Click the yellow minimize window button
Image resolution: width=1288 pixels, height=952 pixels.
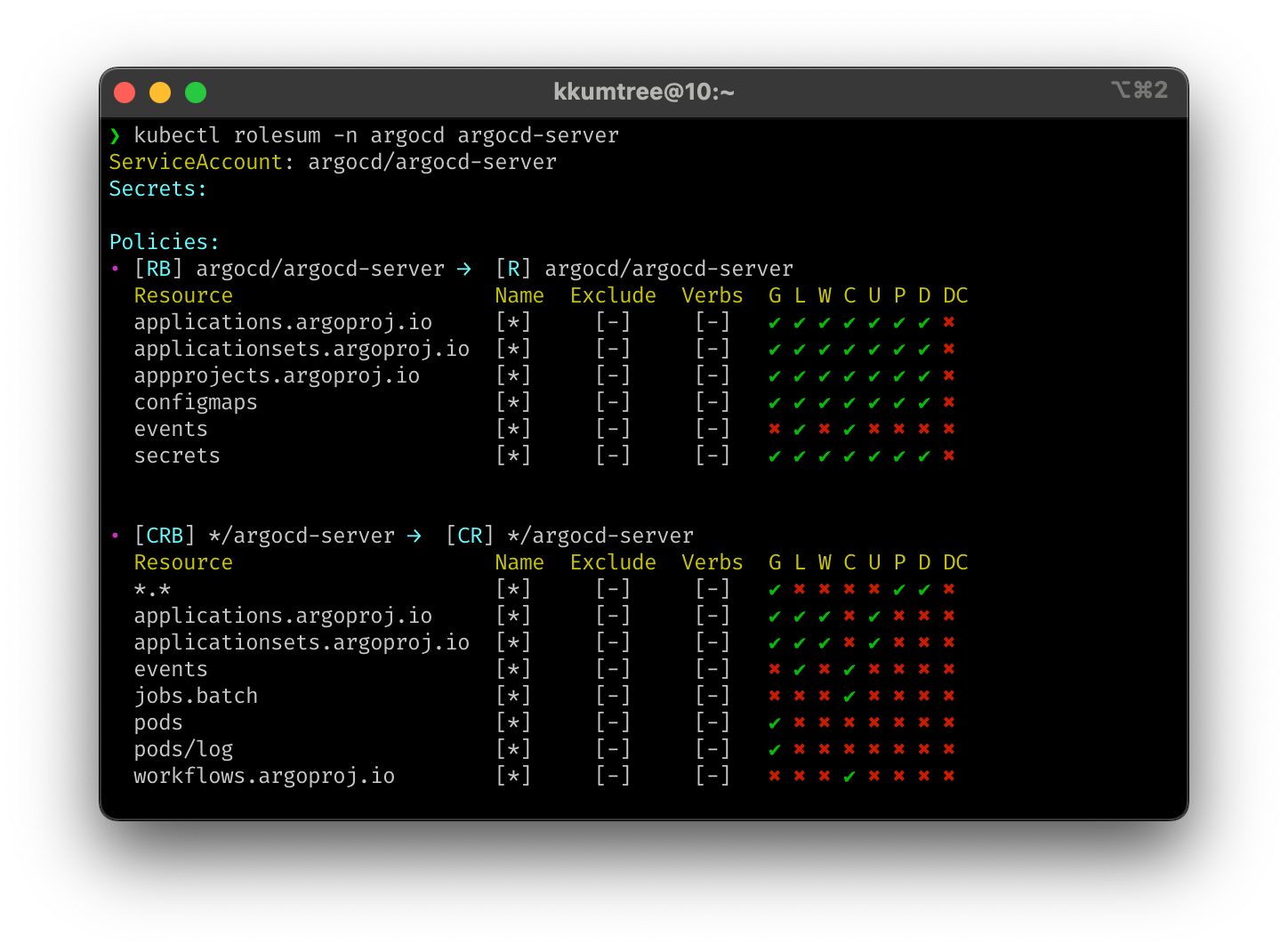pos(160,93)
